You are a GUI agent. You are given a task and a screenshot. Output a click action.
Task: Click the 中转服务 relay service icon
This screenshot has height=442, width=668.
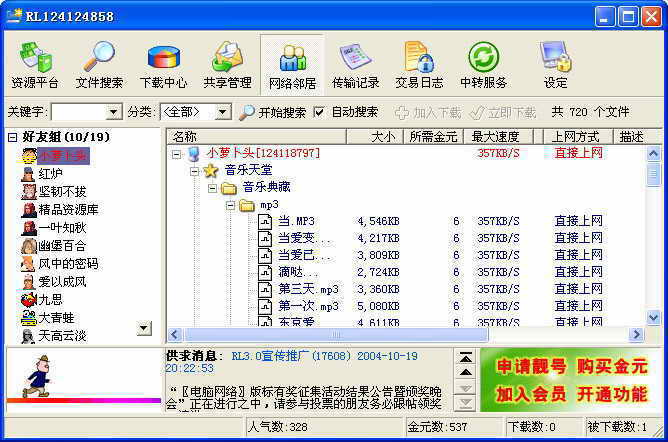(483, 65)
